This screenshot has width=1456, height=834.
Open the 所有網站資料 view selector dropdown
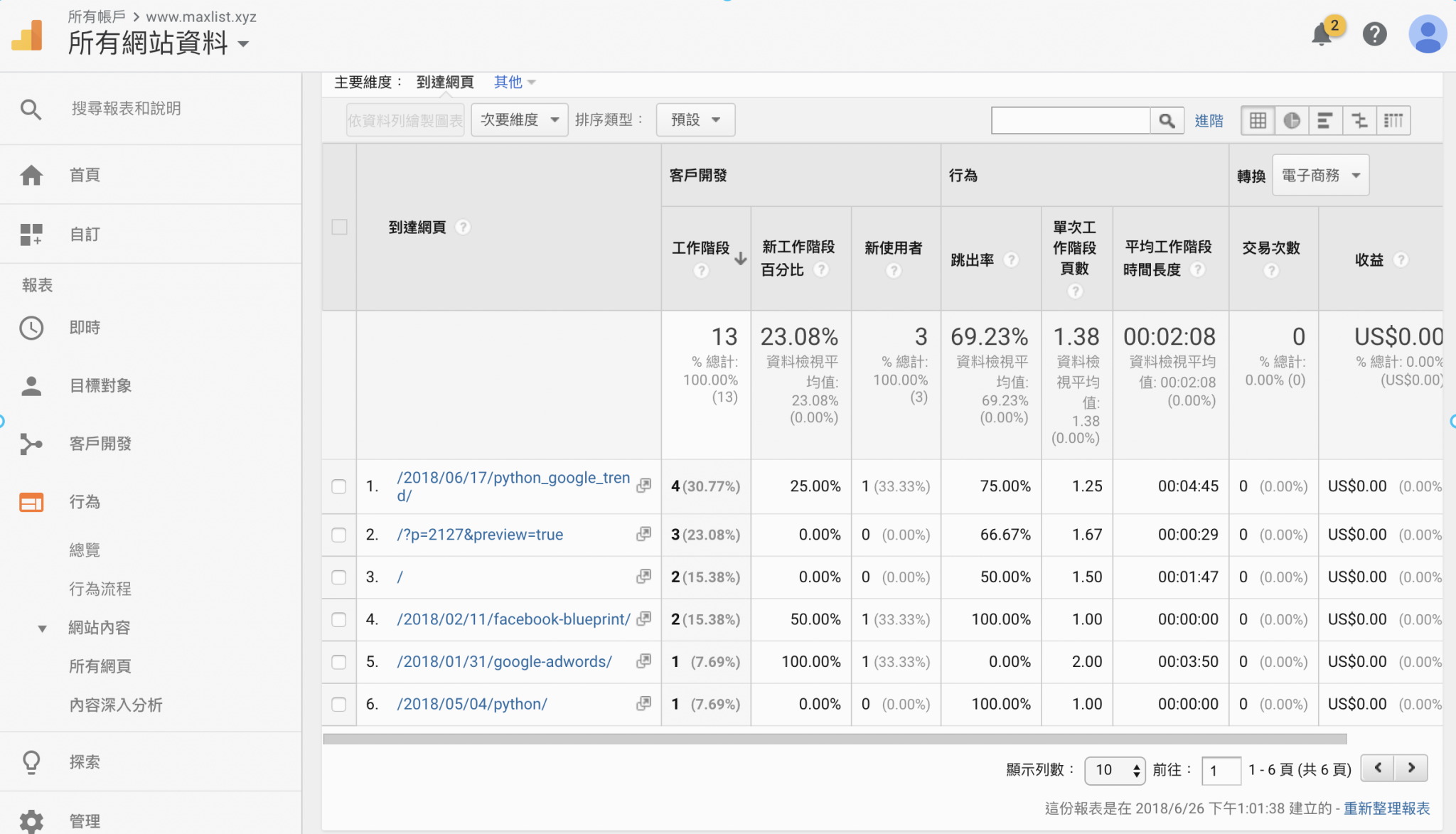point(158,43)
